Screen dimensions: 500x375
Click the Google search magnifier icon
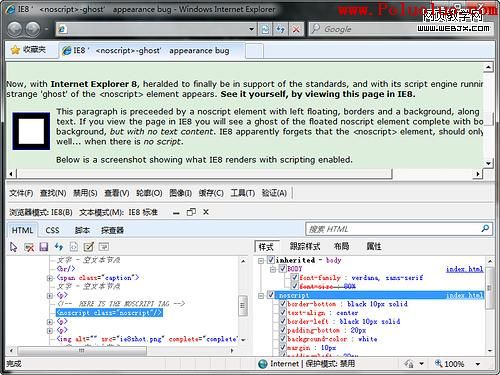point(315,29)
